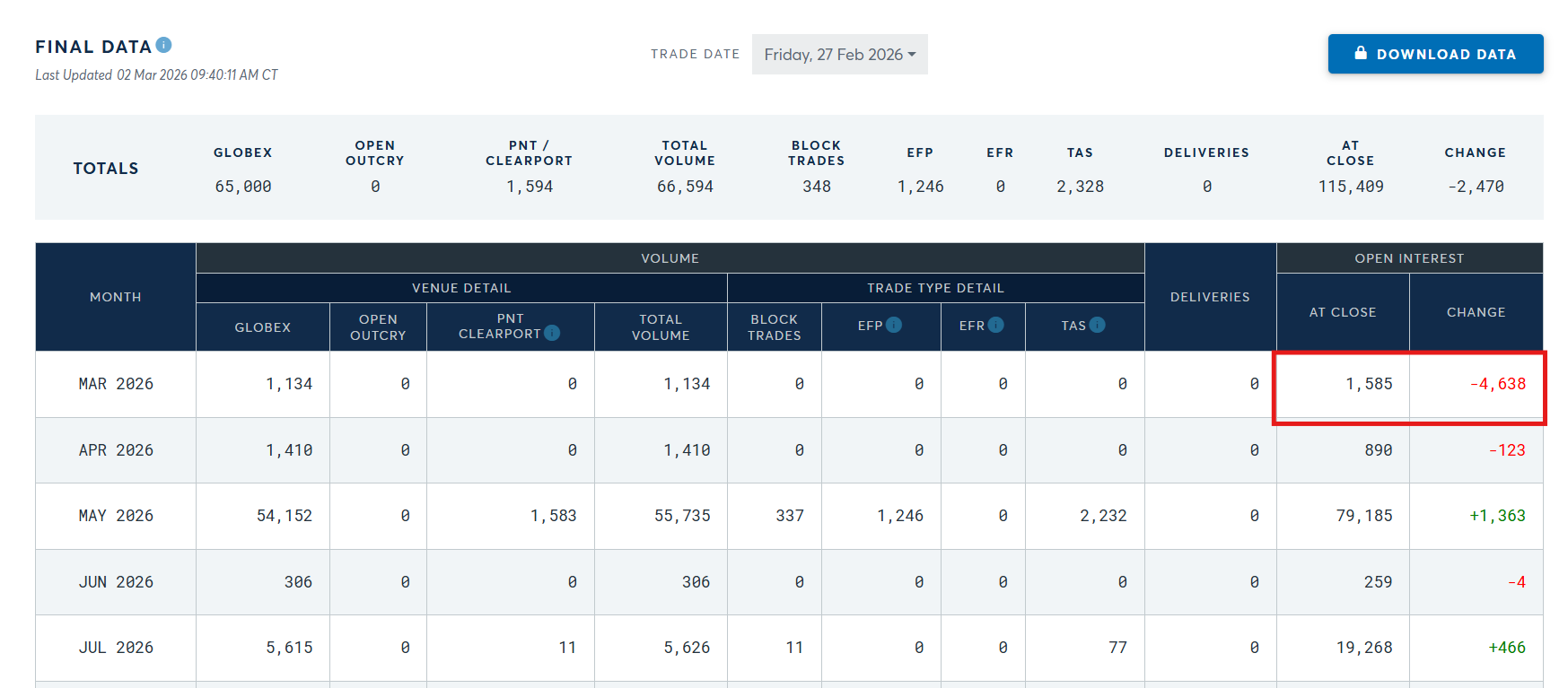Click the APR 2026 month cell
The width and height of the screenshot is (1568, 688).
[x=116, y=450]
